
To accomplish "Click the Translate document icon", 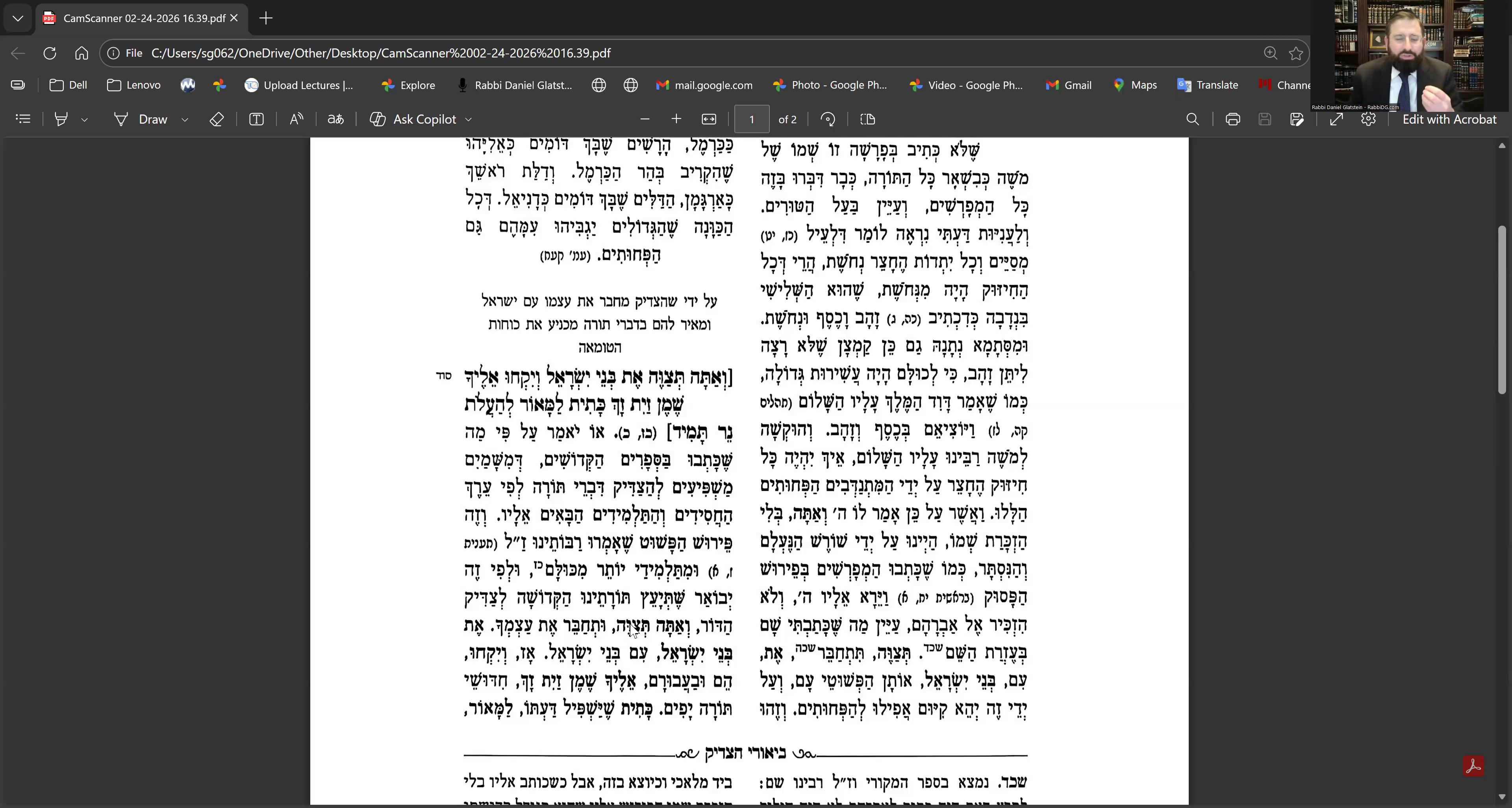I will tap(336, 119).
